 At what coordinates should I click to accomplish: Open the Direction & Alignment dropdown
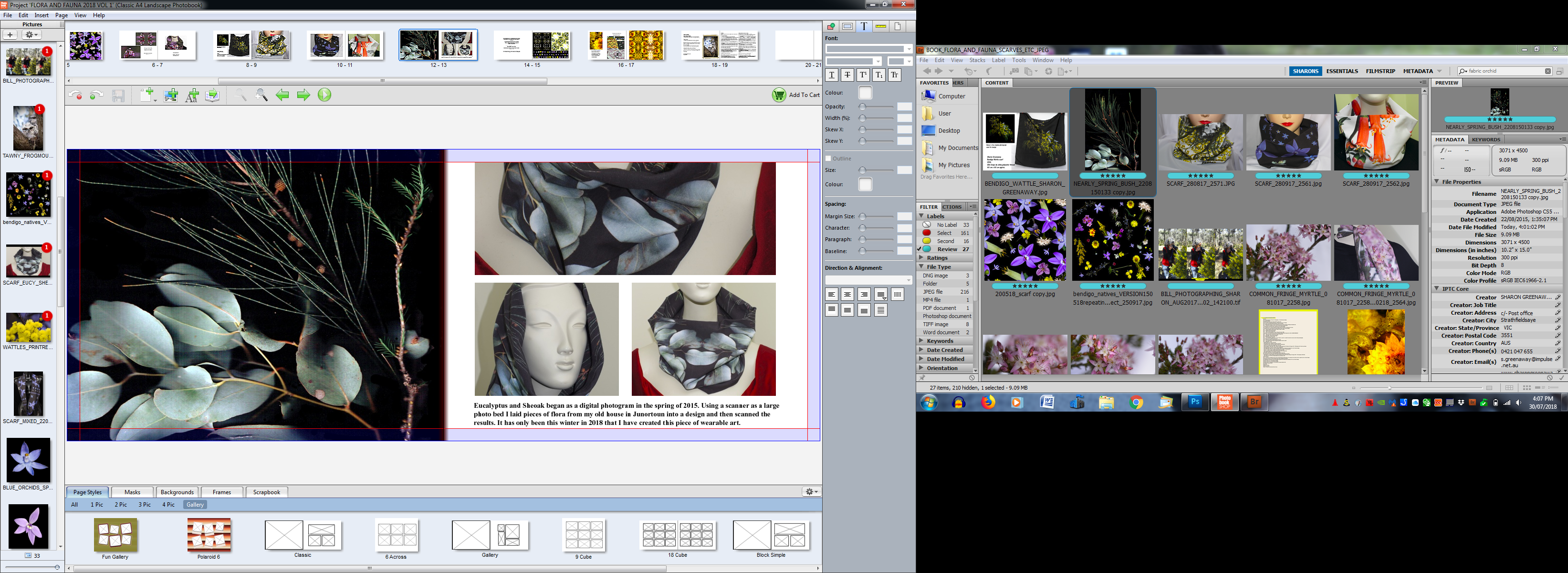pyautogui.click(x=868, y=280)
